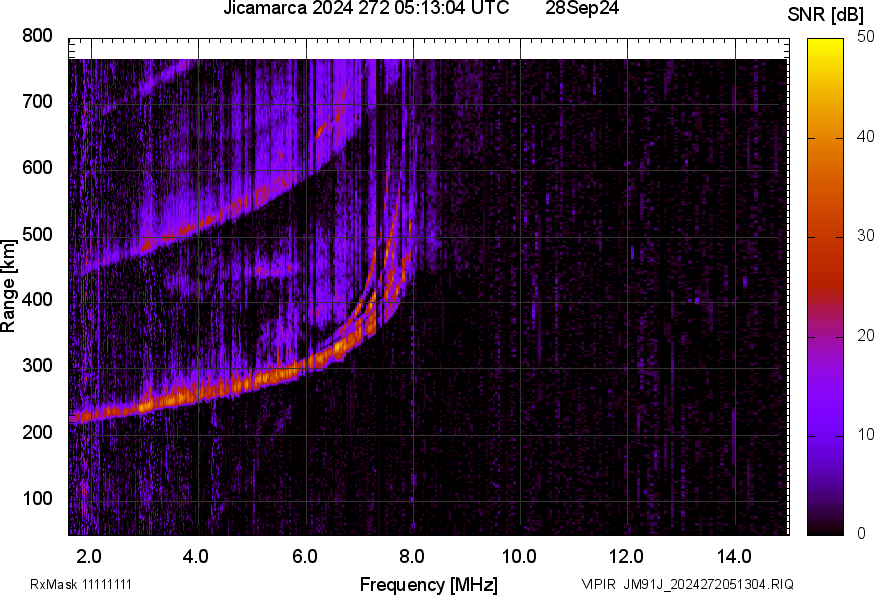Viewport: 874px width, 595px height.
Task: Click the purple section of the colorbar near 10
Action: (x=825, y=435)
